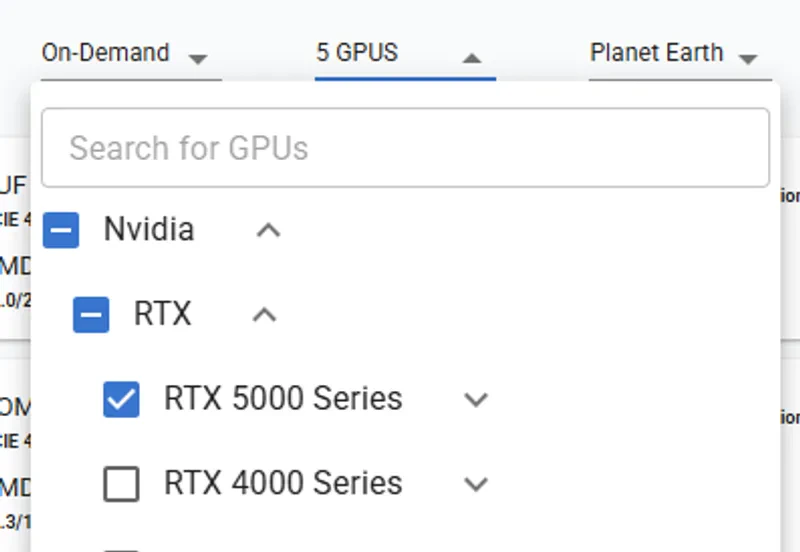Collapse the RTX subgroup chevron
Screen dimensions: 800x552
(264, 315)
